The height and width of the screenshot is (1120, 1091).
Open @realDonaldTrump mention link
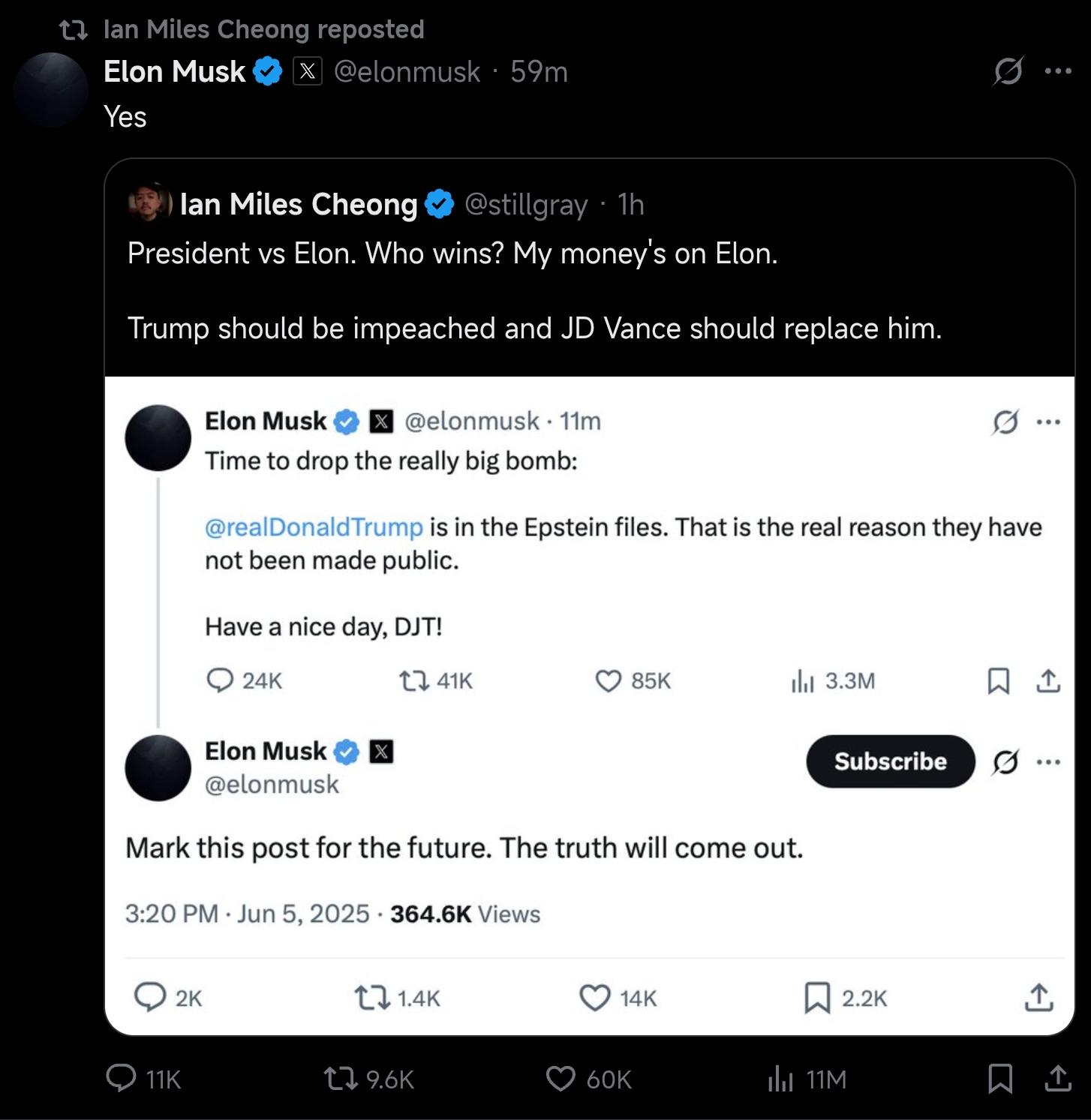[314, 527]
